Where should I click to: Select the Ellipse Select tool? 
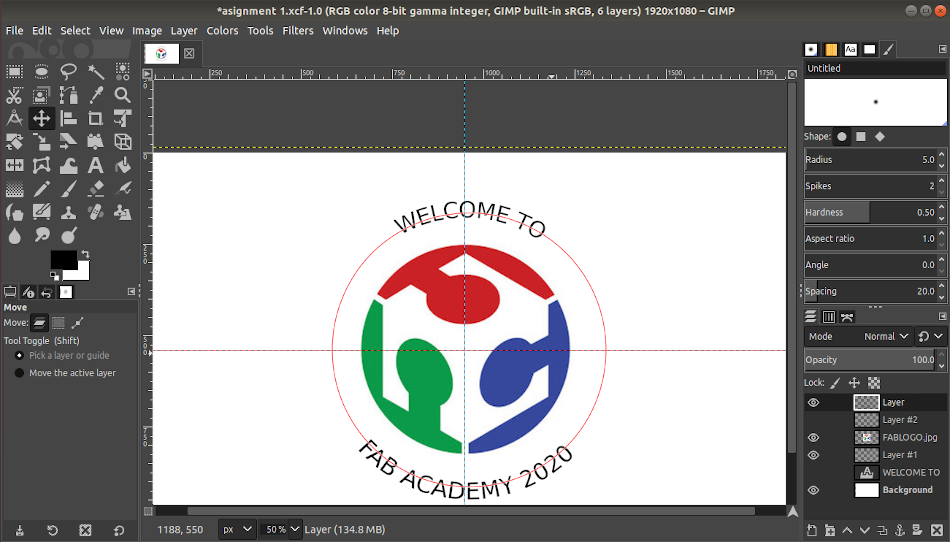pos(41,72)
